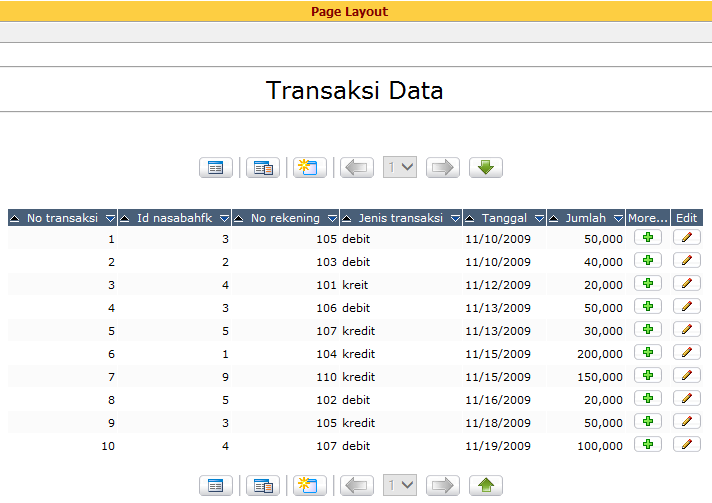The height and width of the screenshot is (503, 712).
Task: Click the Tanggal column header label
Action: tap(504, 218)
